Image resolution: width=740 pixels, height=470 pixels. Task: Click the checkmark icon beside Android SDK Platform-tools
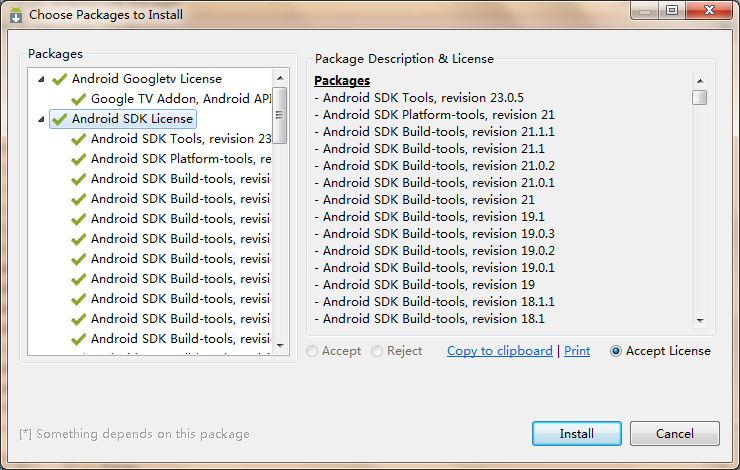78,159
